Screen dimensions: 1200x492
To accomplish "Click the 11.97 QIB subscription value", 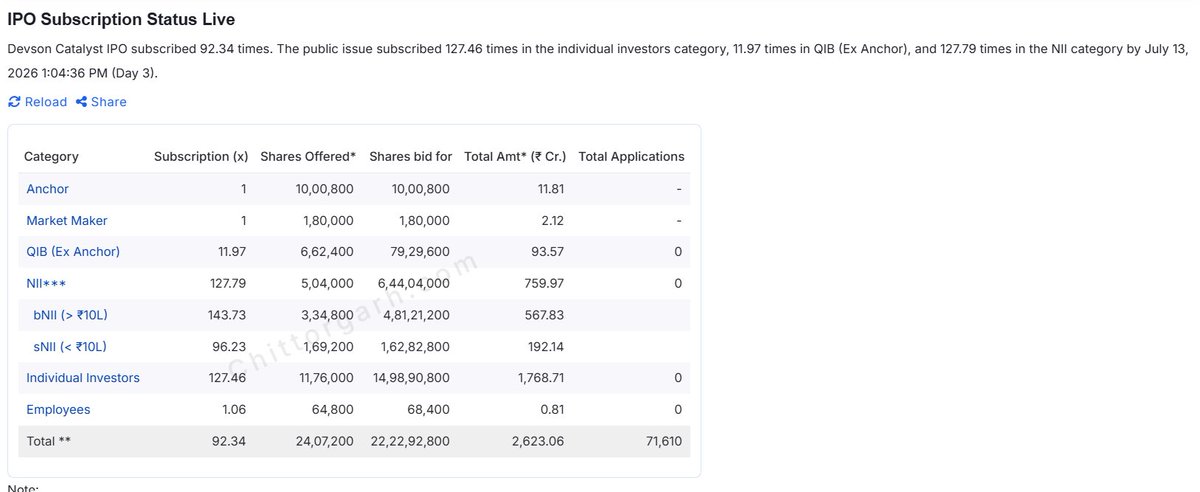I will (x=230, y=252).
